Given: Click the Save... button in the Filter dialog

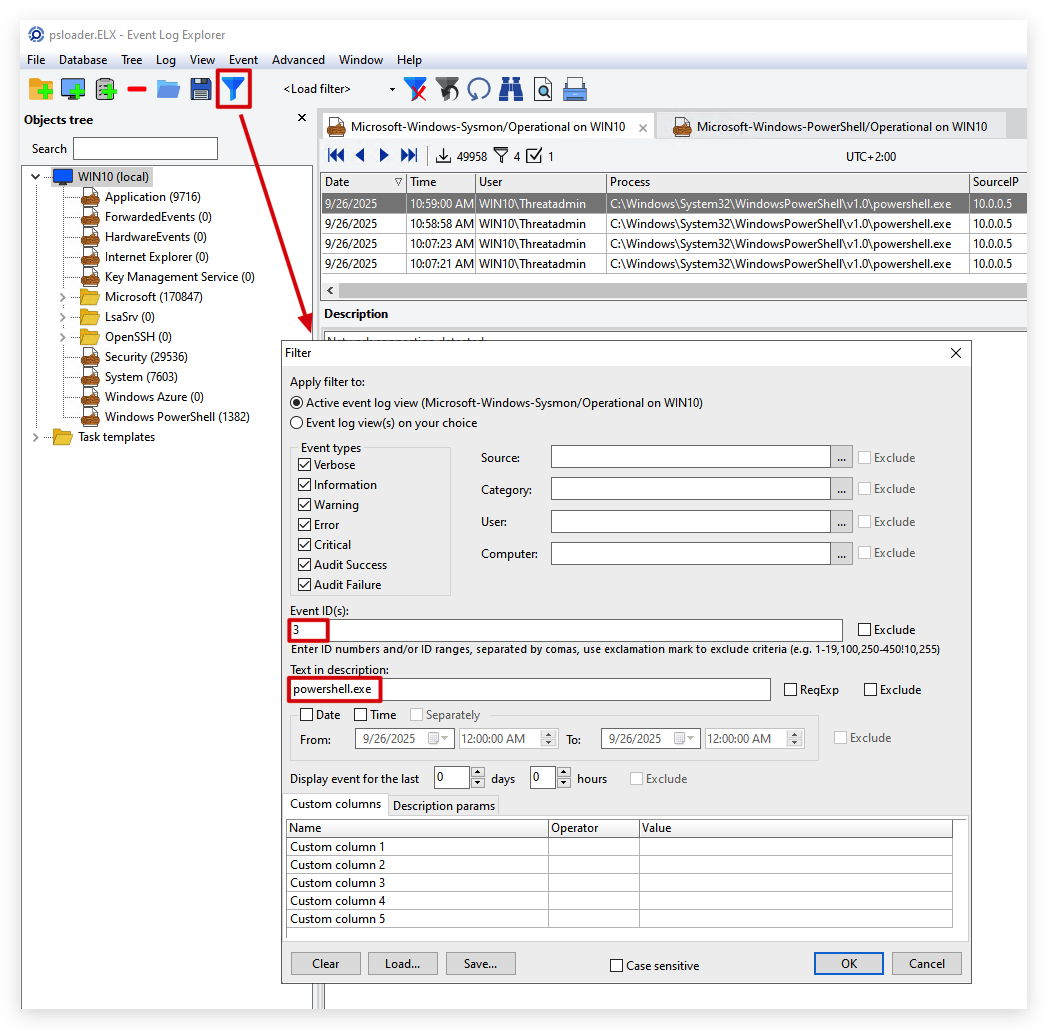Looking at the screenshot, I should [x=481, y=964].
